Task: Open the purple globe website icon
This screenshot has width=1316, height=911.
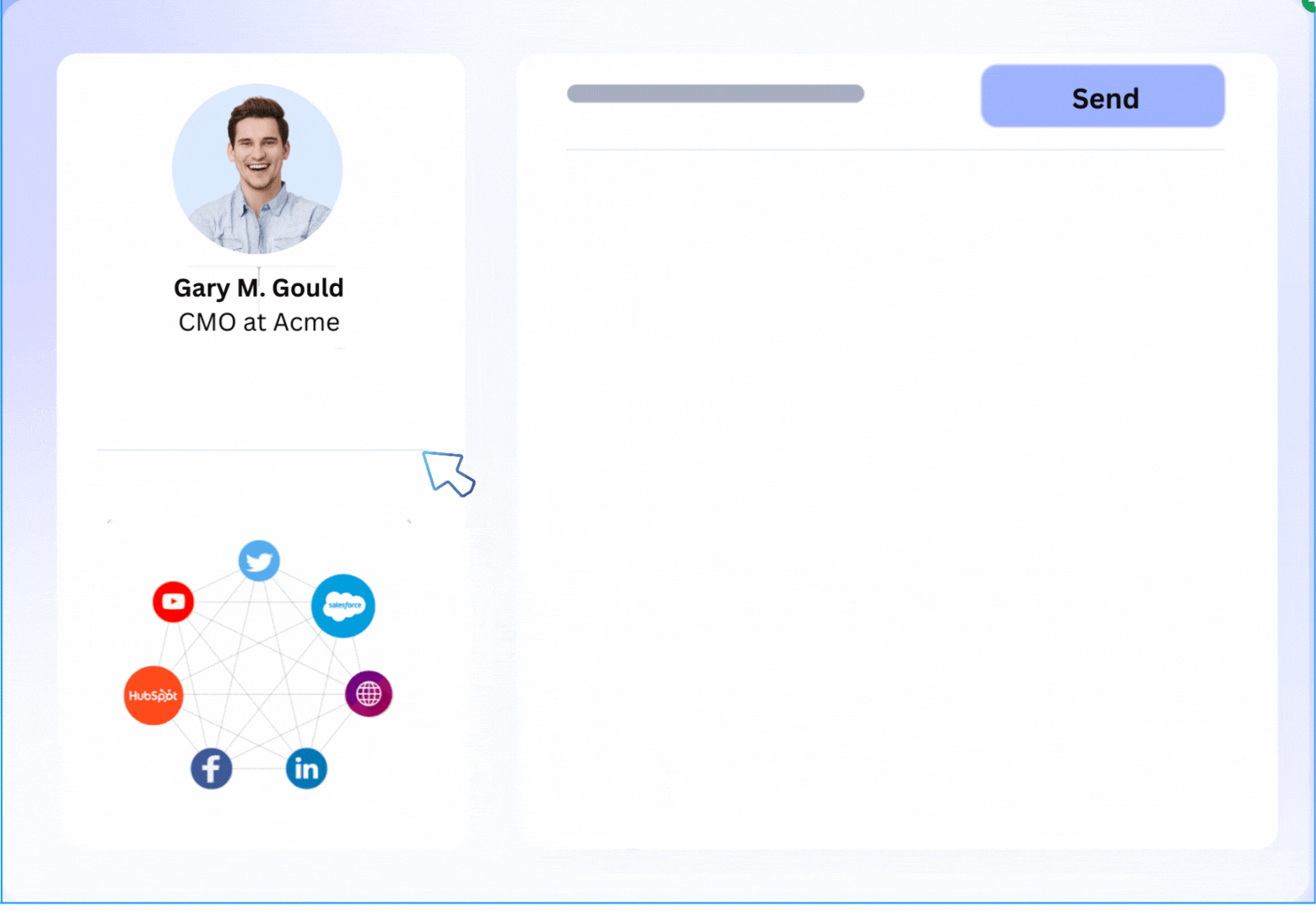Action: coord(369,694)
